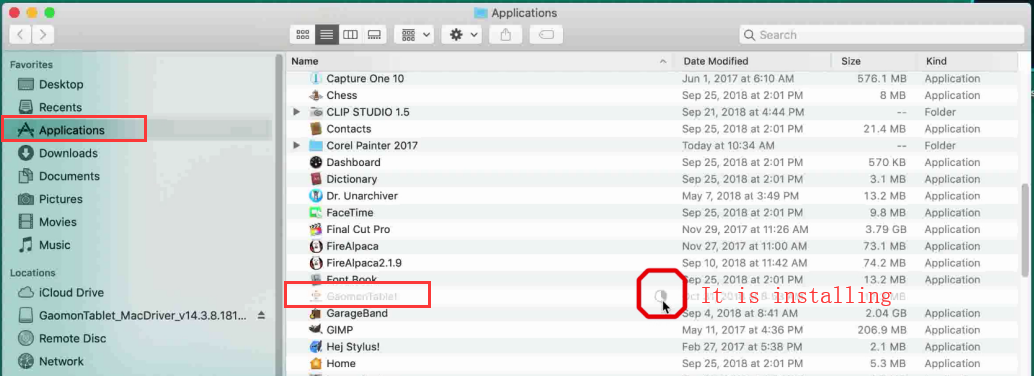Click the Edit Tags toolbar button
This screenshot has height=376, width=1034.
[x=546, y=34]
